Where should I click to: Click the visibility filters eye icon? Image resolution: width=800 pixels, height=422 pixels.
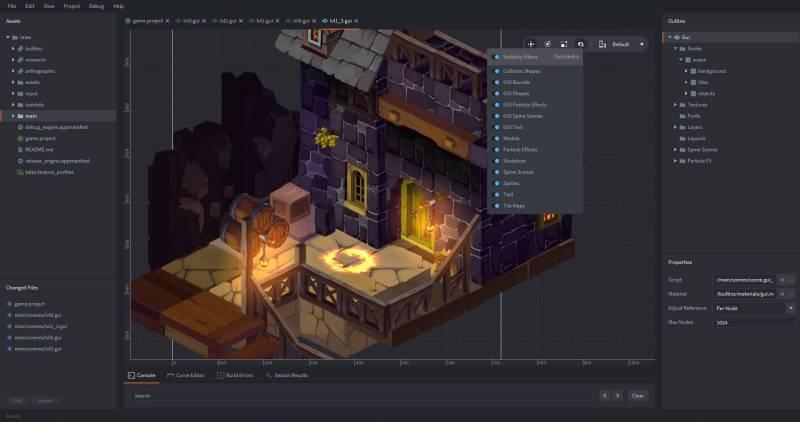581,44
